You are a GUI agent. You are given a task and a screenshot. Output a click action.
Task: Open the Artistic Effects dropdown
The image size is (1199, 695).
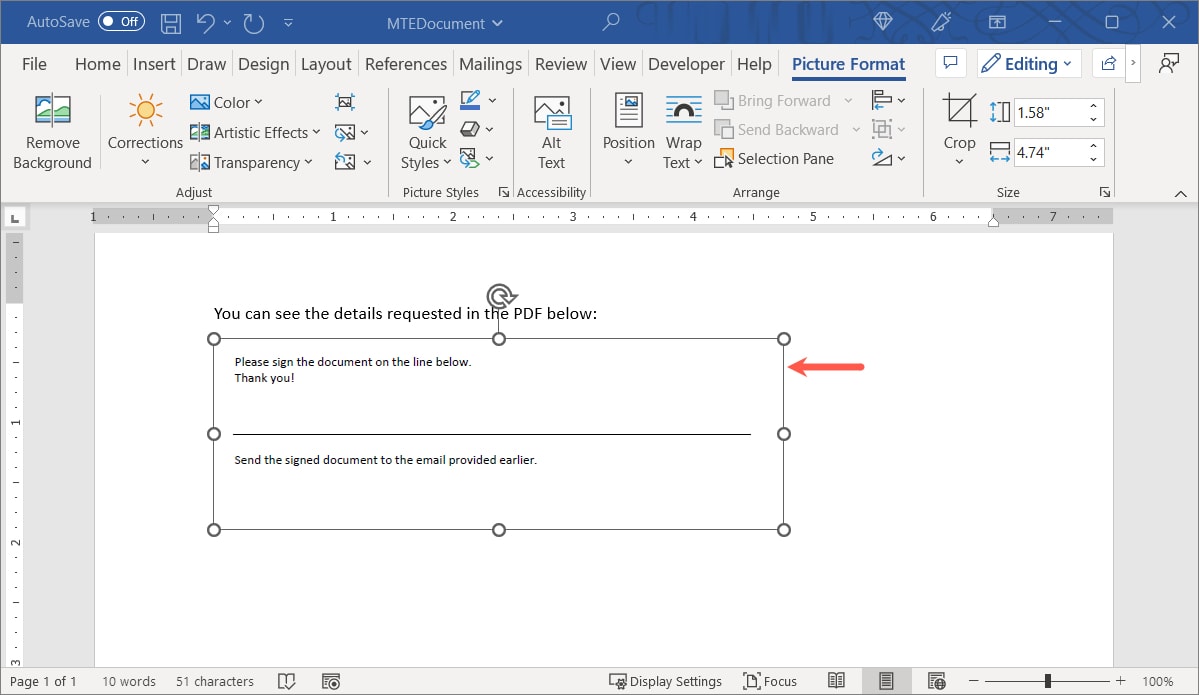pyautogui.click(x=255, y=132)
